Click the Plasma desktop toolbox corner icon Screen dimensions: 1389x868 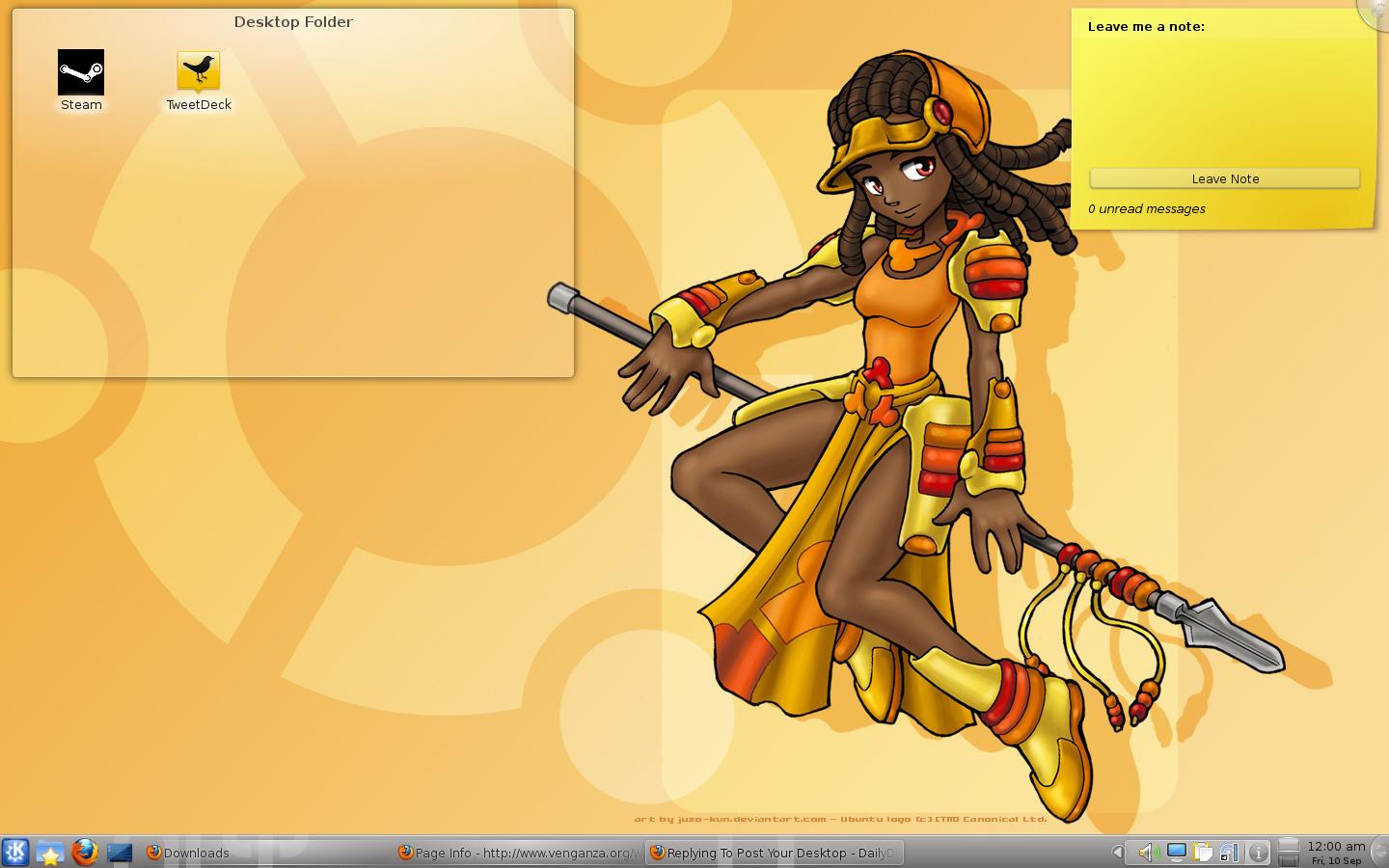[x=1375, y=12]
